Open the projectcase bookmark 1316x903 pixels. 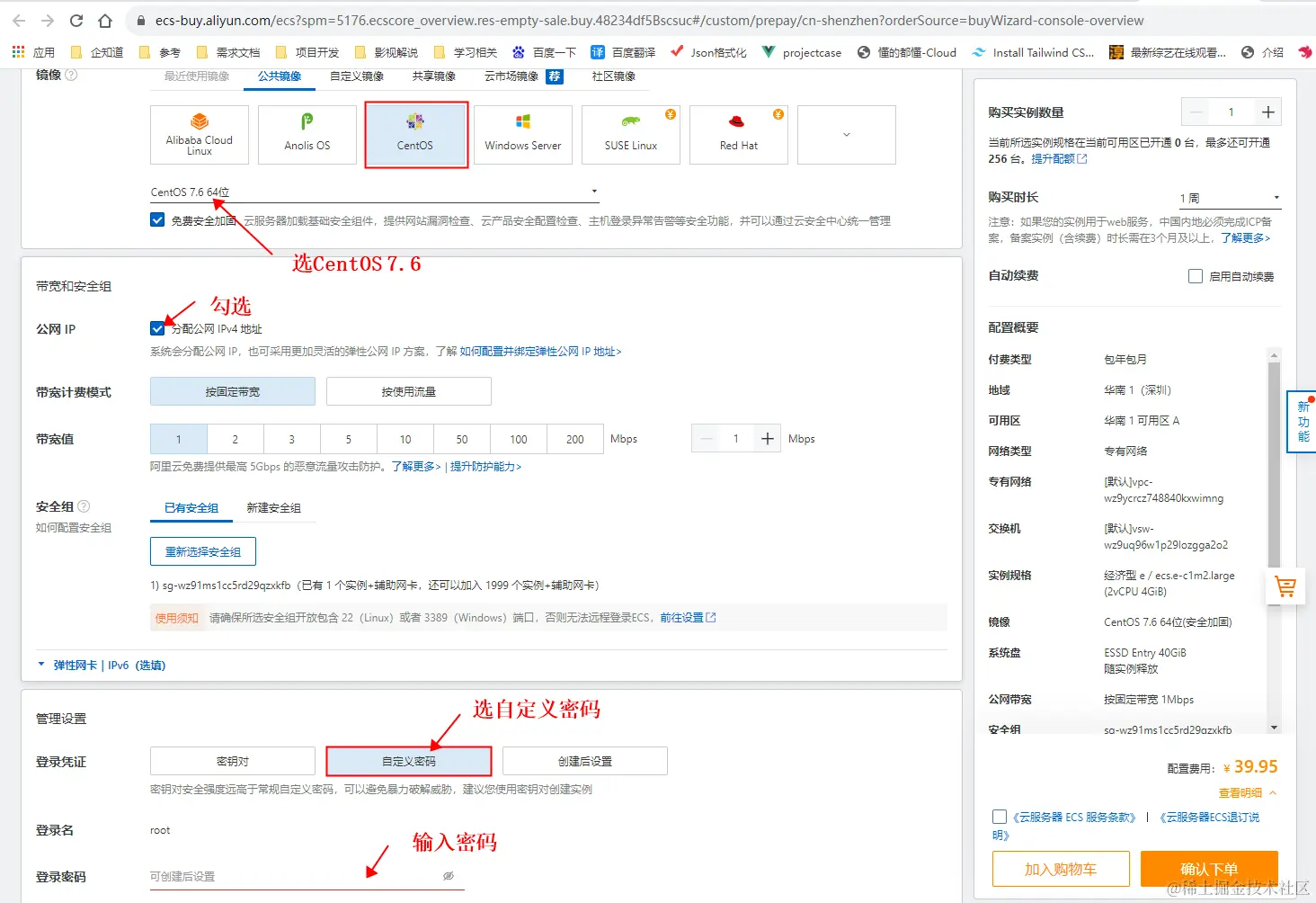(802, 52)
